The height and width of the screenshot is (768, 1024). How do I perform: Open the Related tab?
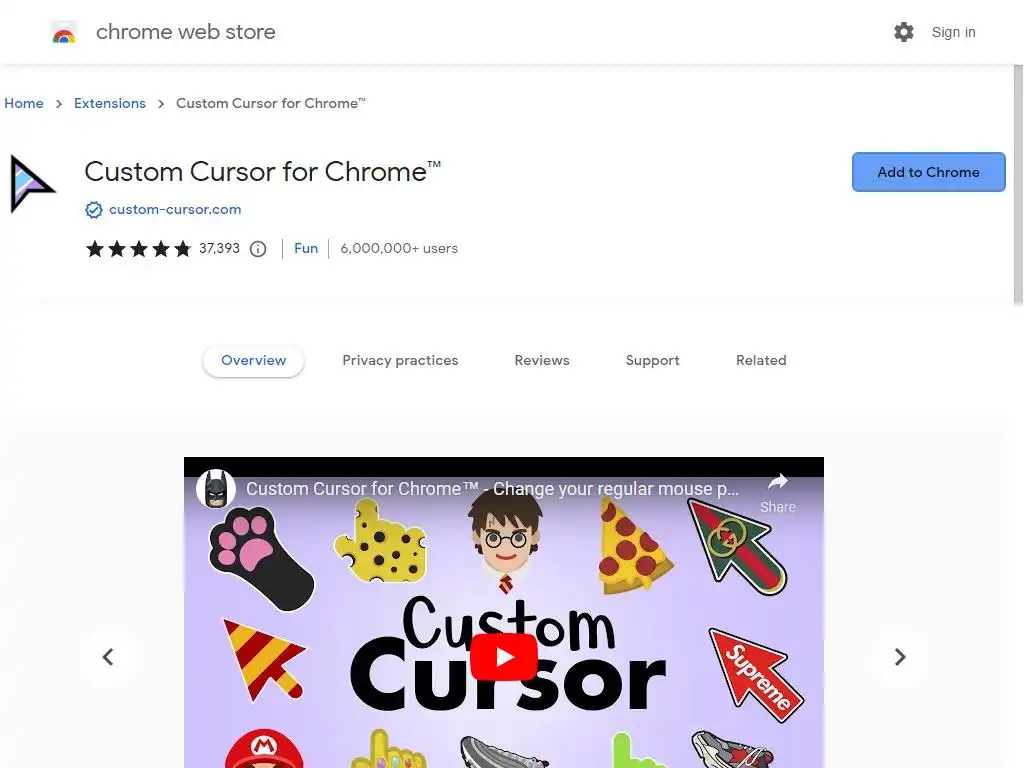tap(761, 360)
